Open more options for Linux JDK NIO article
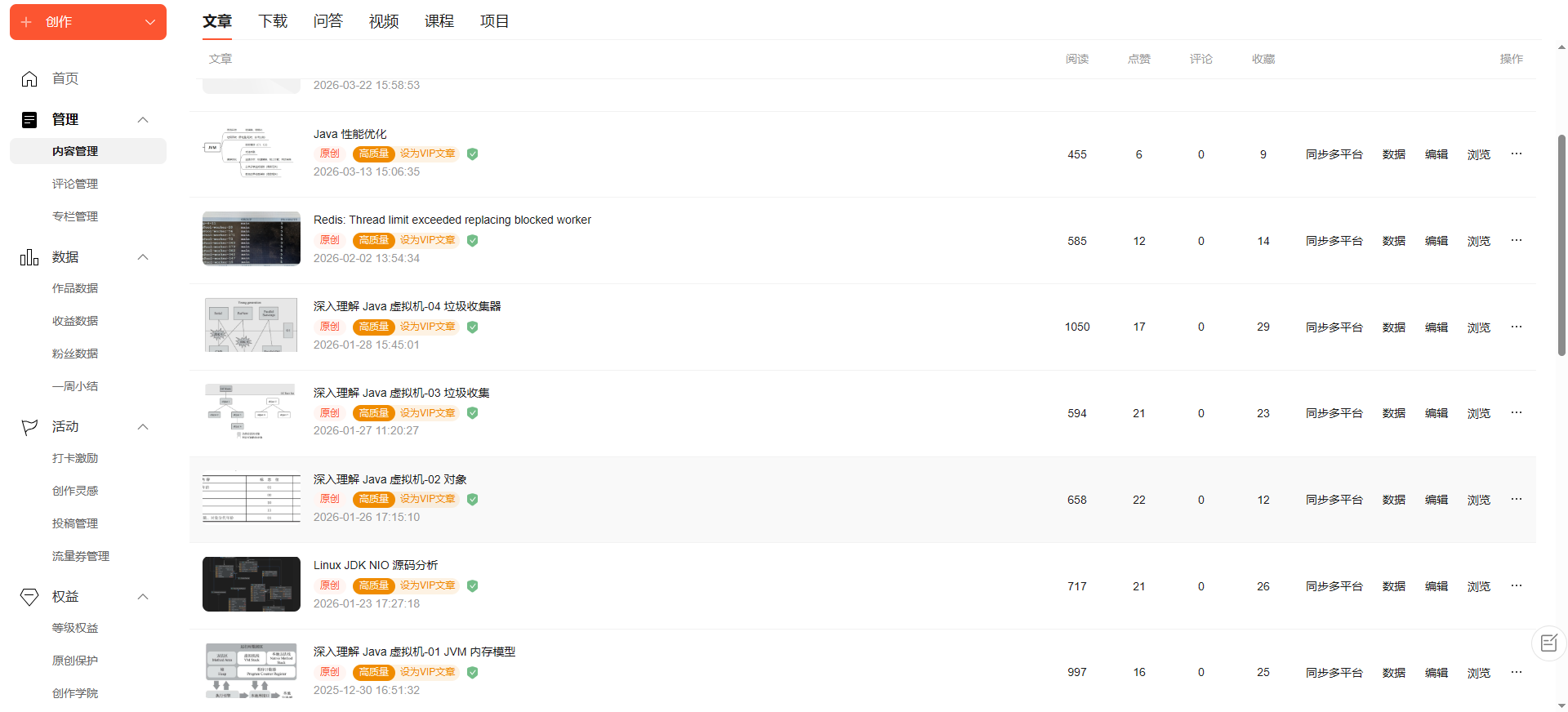This screenshot has height=712, width=1568. click(1517, 585)
